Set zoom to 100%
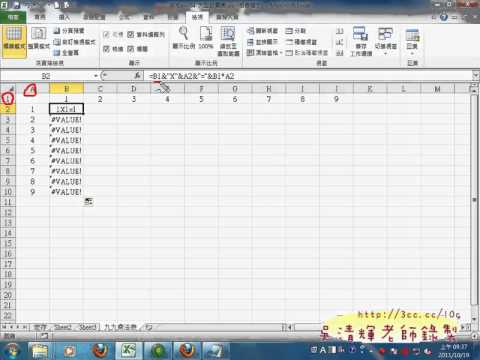This screenshot has width=480, height=360. pos(206,38)
